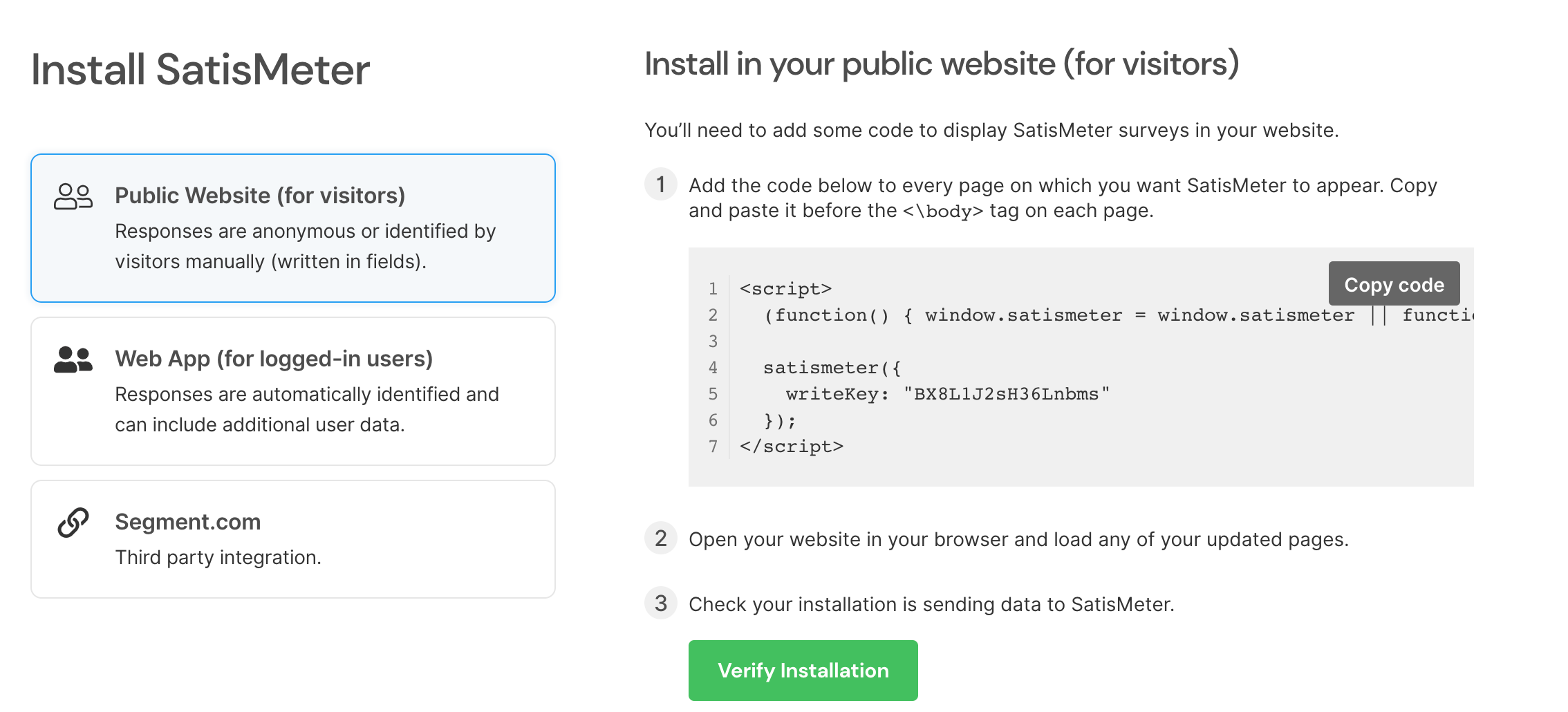
Task: Click 'Third party integration.' description text
Action: pyautogui.click(x=218, y=557)
